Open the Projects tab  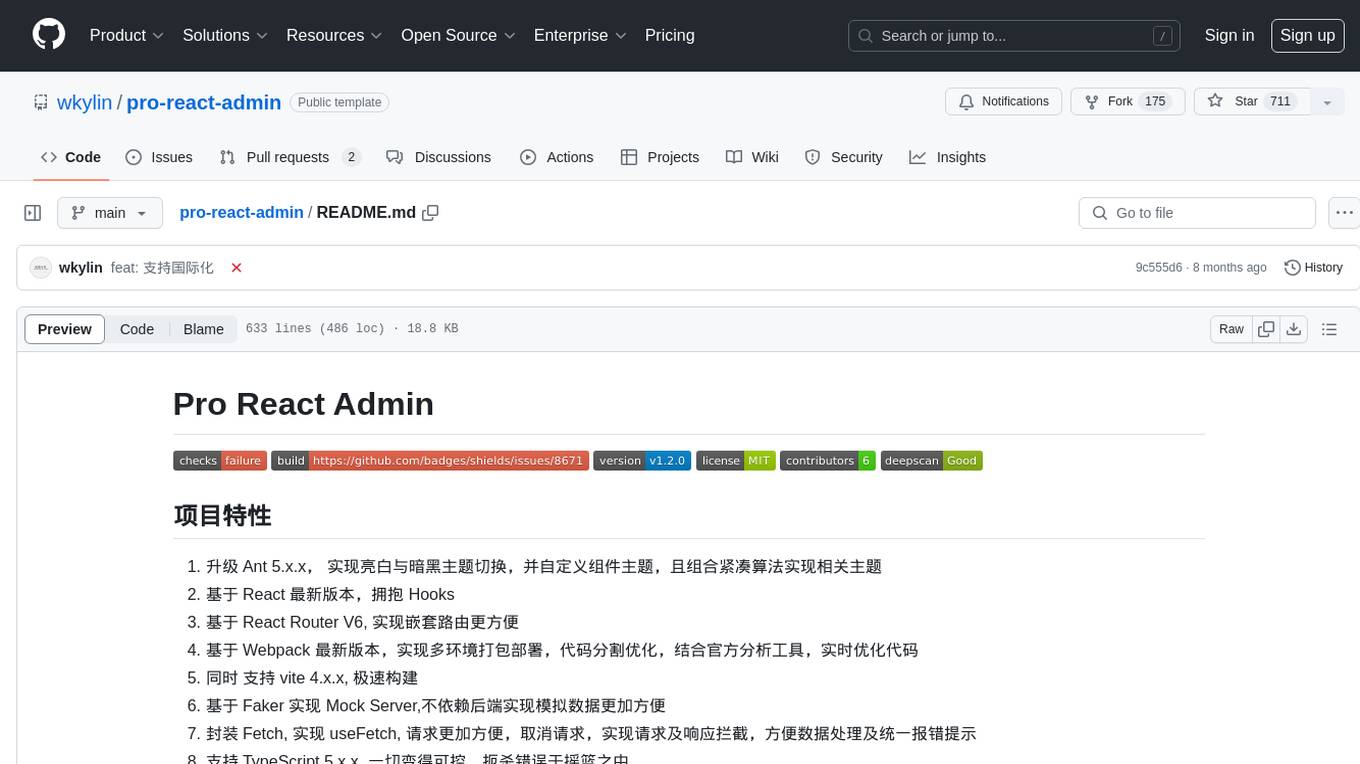(660, 157)
